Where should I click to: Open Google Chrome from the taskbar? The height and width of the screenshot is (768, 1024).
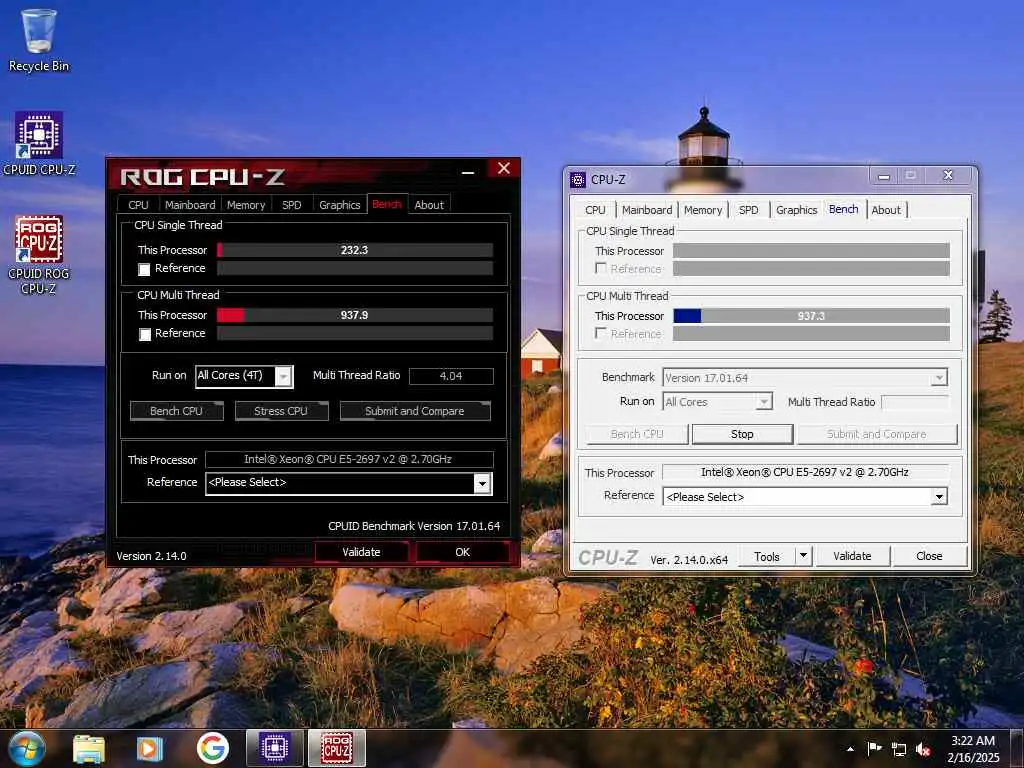[x=212, y=748]
